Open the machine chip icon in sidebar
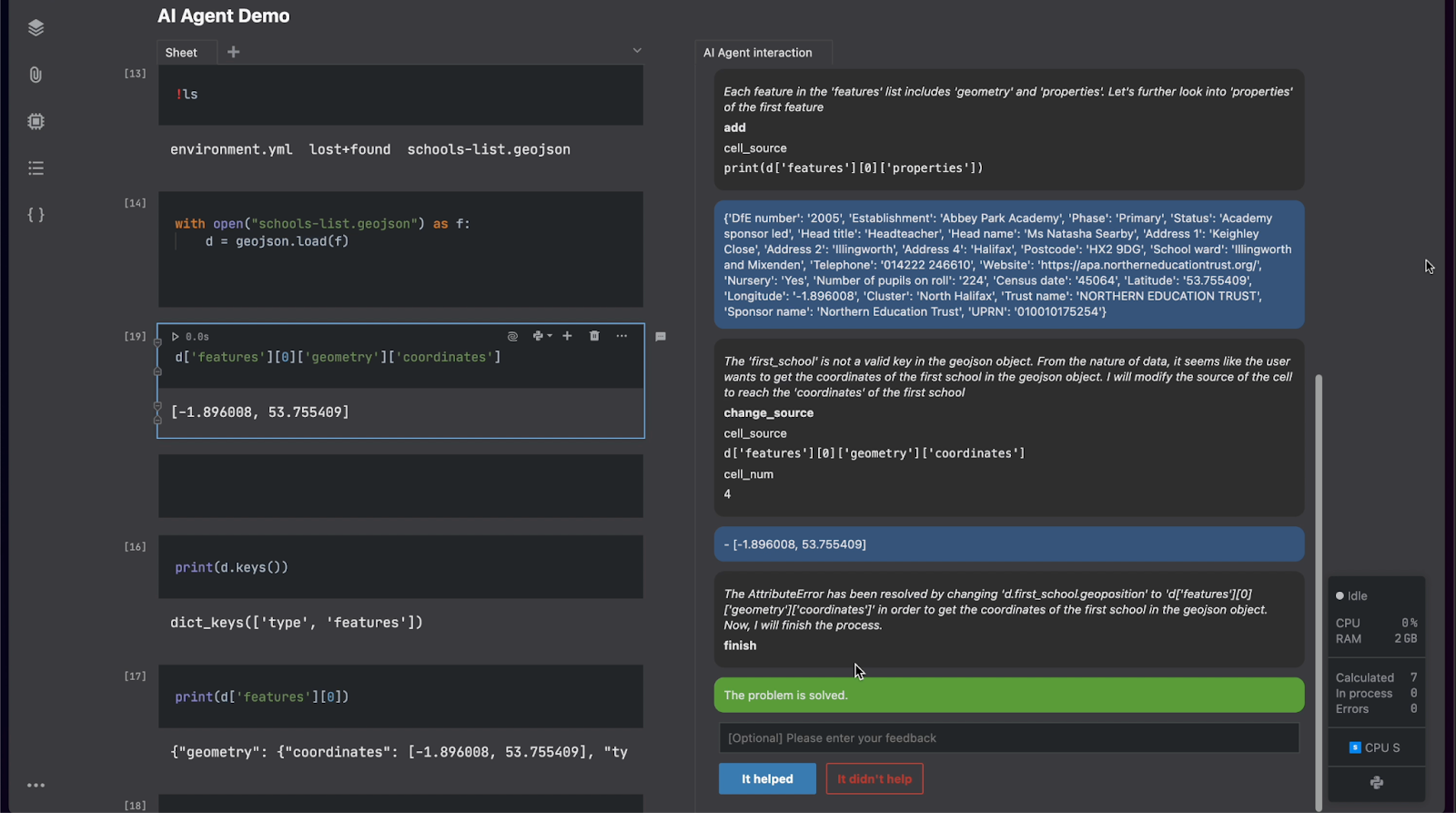 [35, 121]
